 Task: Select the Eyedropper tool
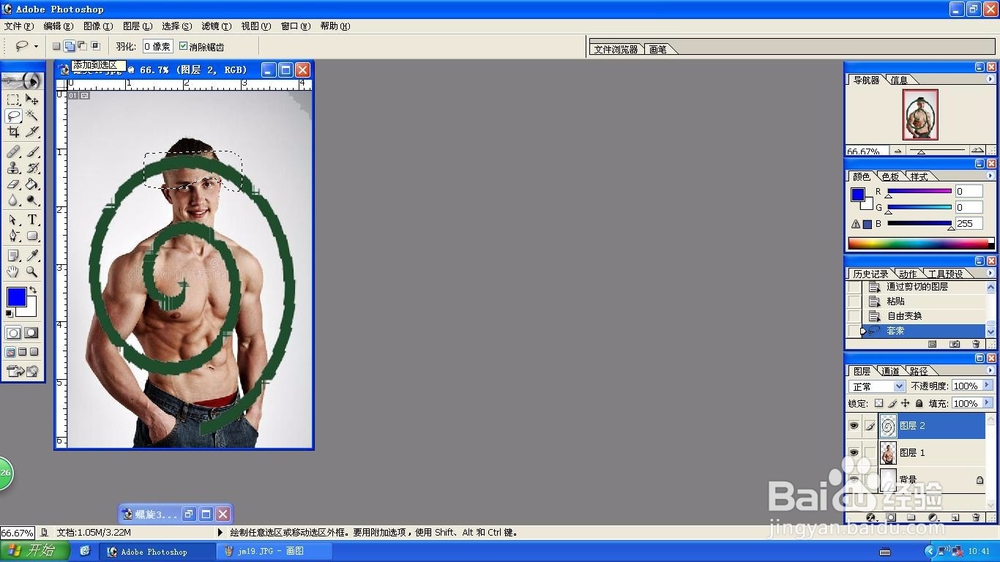[x=32, y=256]
